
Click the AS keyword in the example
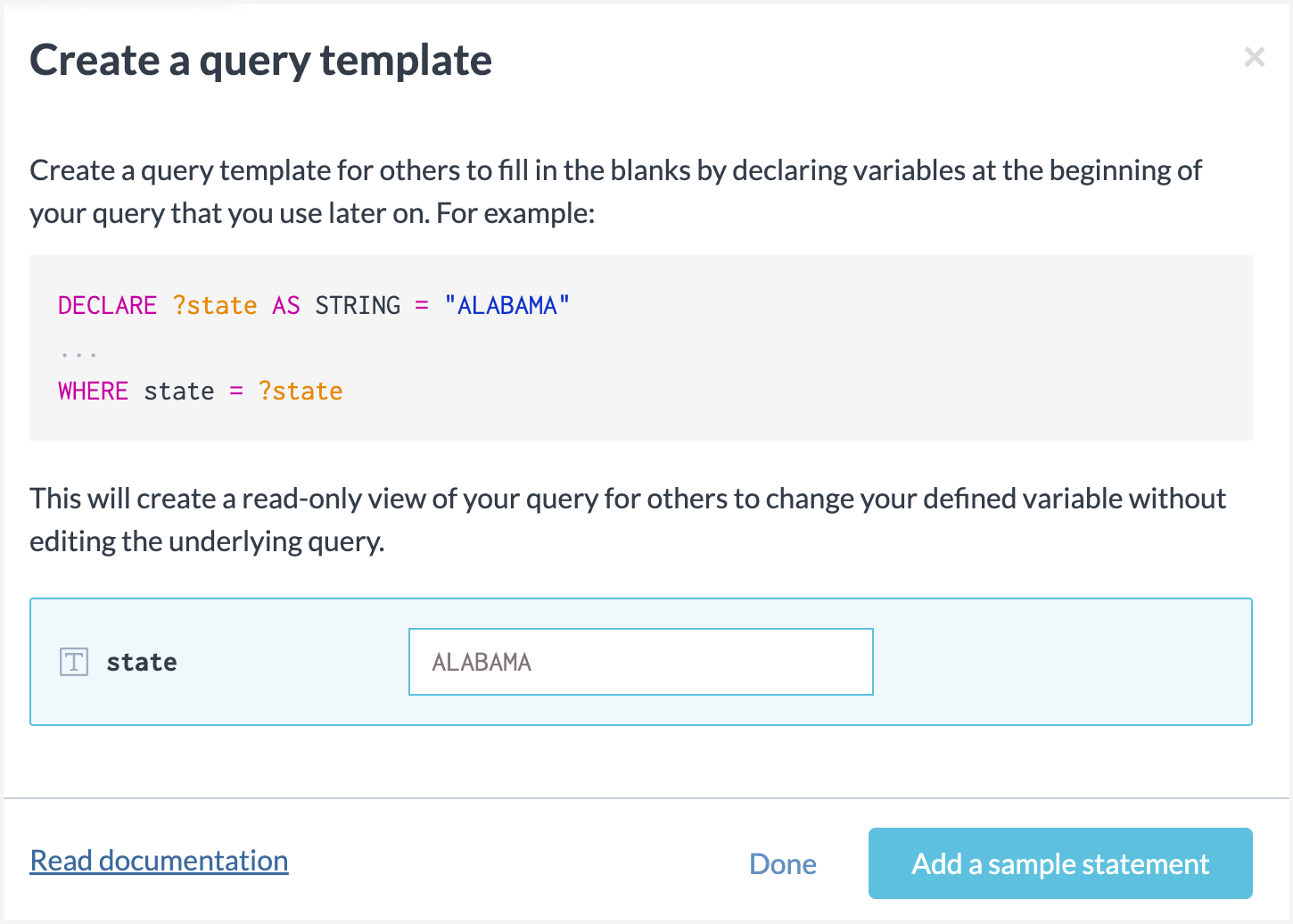286,305
